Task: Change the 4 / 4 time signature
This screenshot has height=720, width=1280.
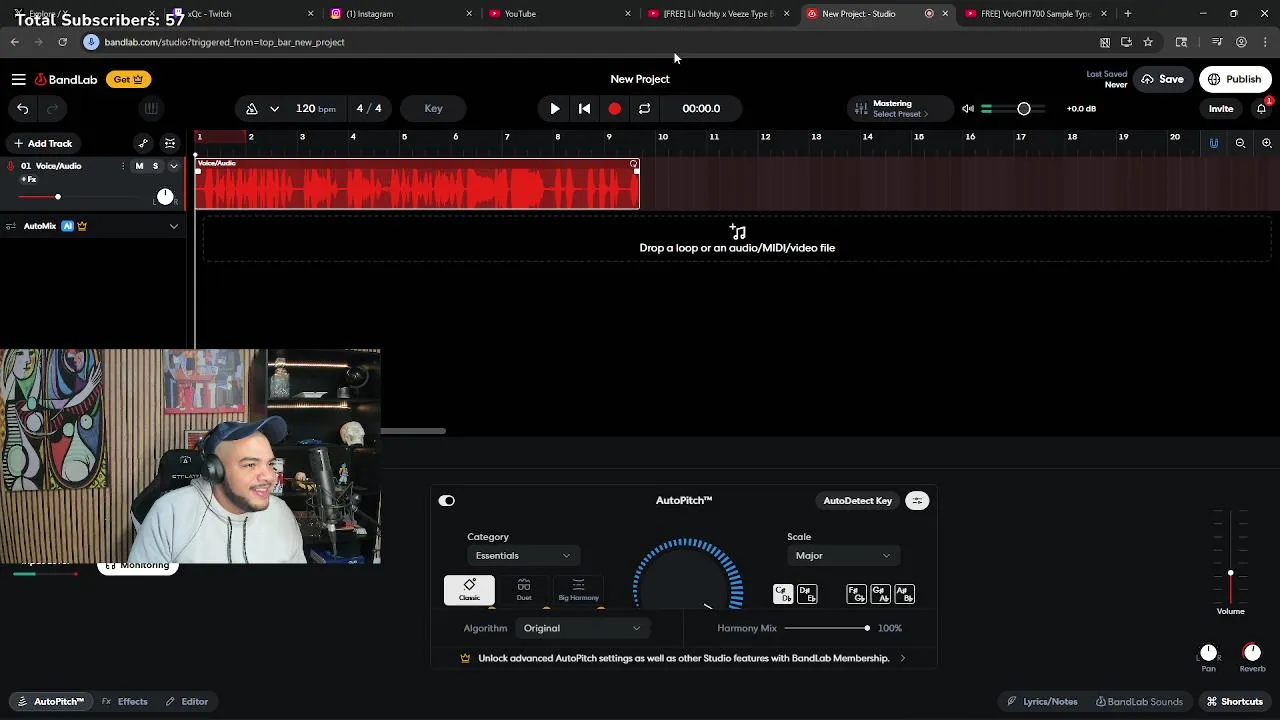Action: [x=369, y=109]
